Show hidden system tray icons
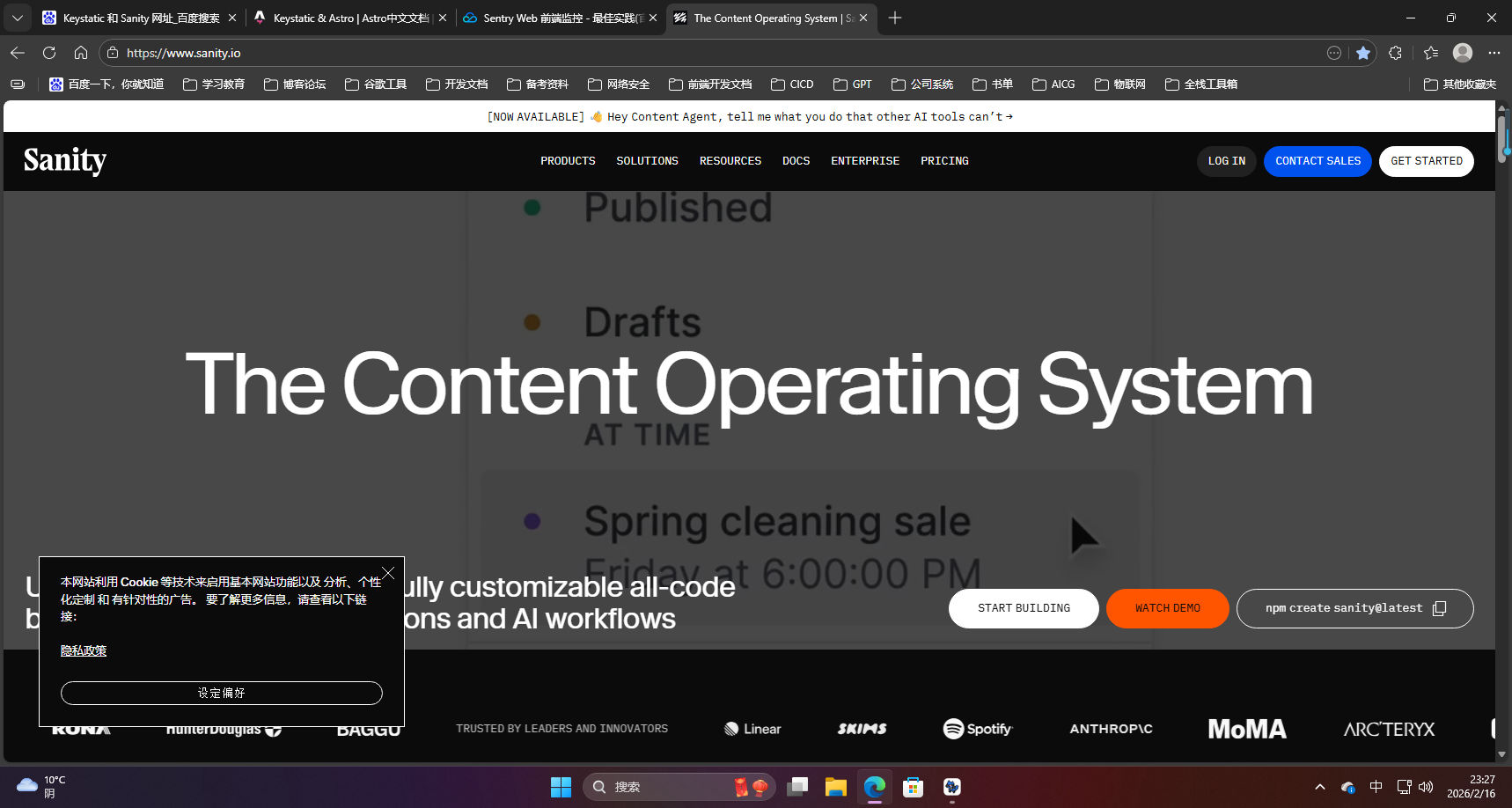This screenshot has height=808, width=1512. [1319, 787]
